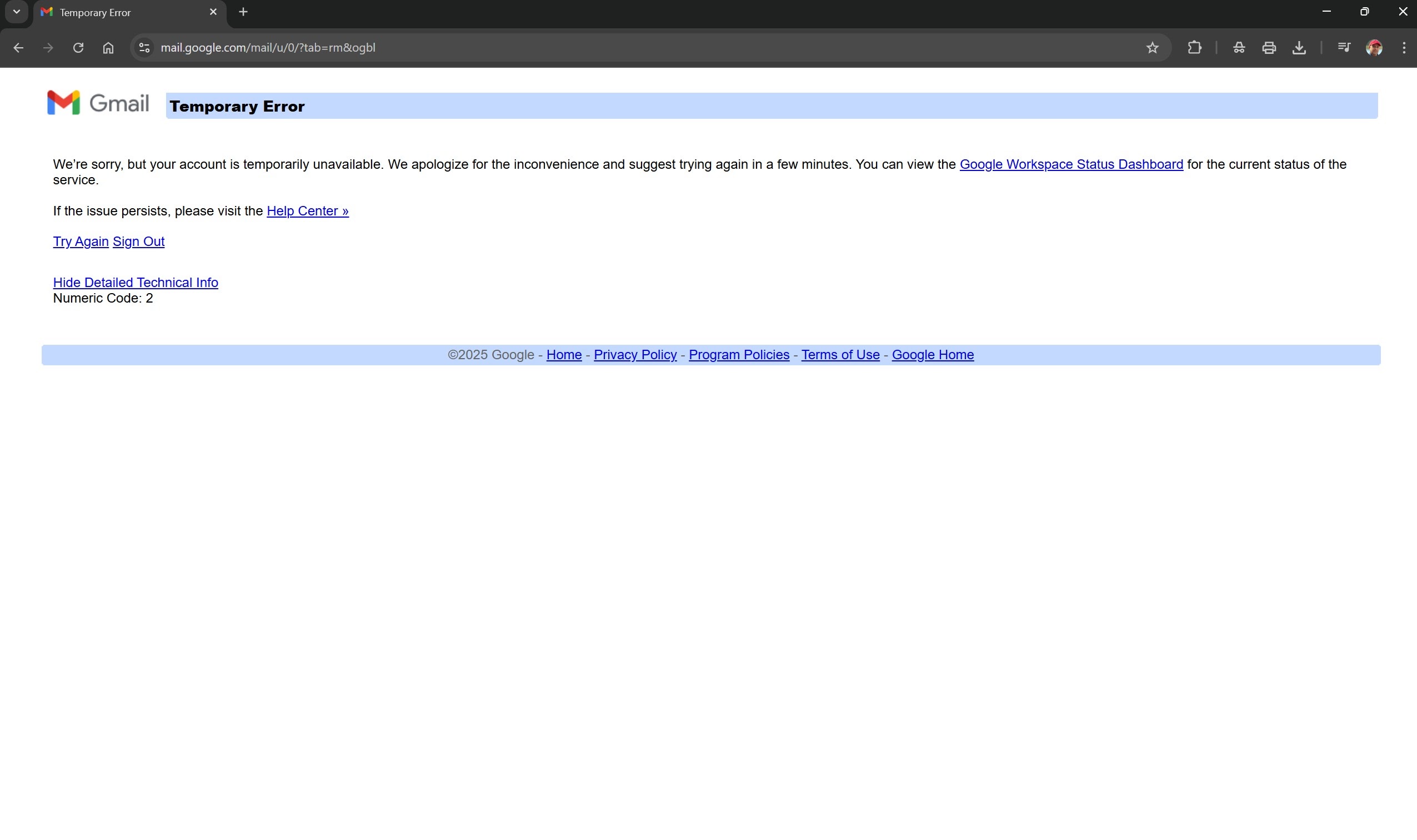Open a new tab with plus button
The height and width of the screenshot is (840, 1417).
pos(243,12)
